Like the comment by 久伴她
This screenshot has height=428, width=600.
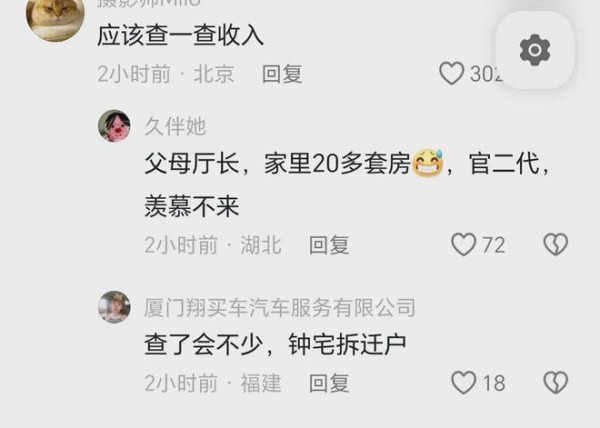[463, 244]
